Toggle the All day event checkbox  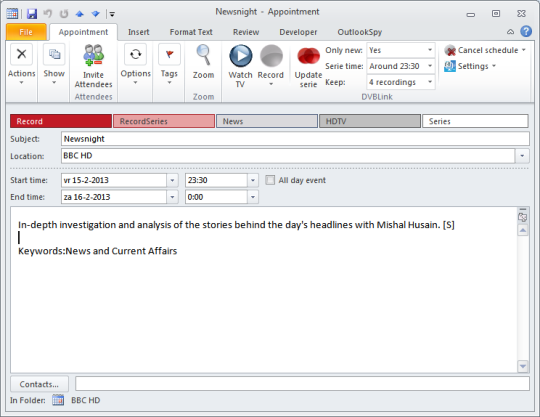click(270, 180)
